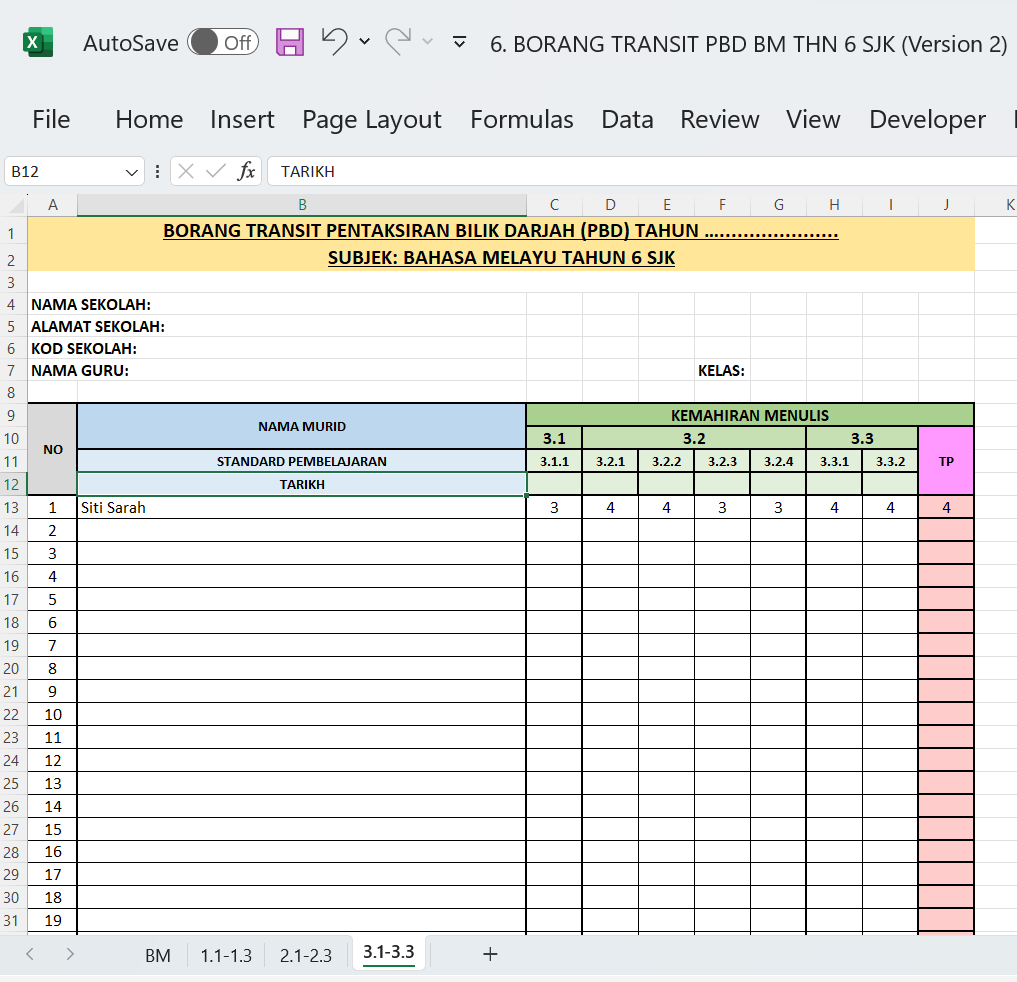Click the Save floppy disk icon
Image resolution: width=1017 pixels, height=982 pixels.
(x=289, y=42)
